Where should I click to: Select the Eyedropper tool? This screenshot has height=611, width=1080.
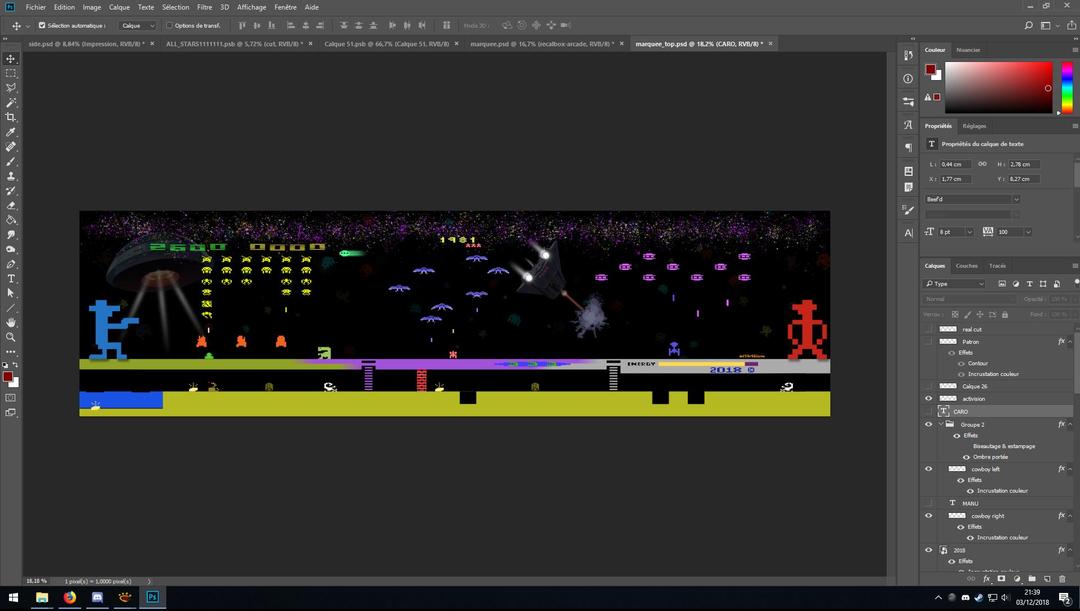click(10, 132)
